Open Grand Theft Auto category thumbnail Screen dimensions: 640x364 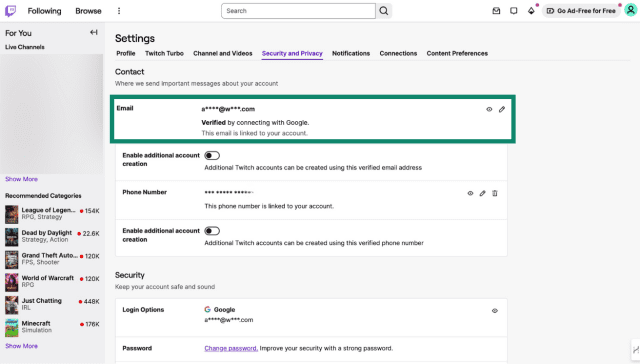tap(11, 260)
